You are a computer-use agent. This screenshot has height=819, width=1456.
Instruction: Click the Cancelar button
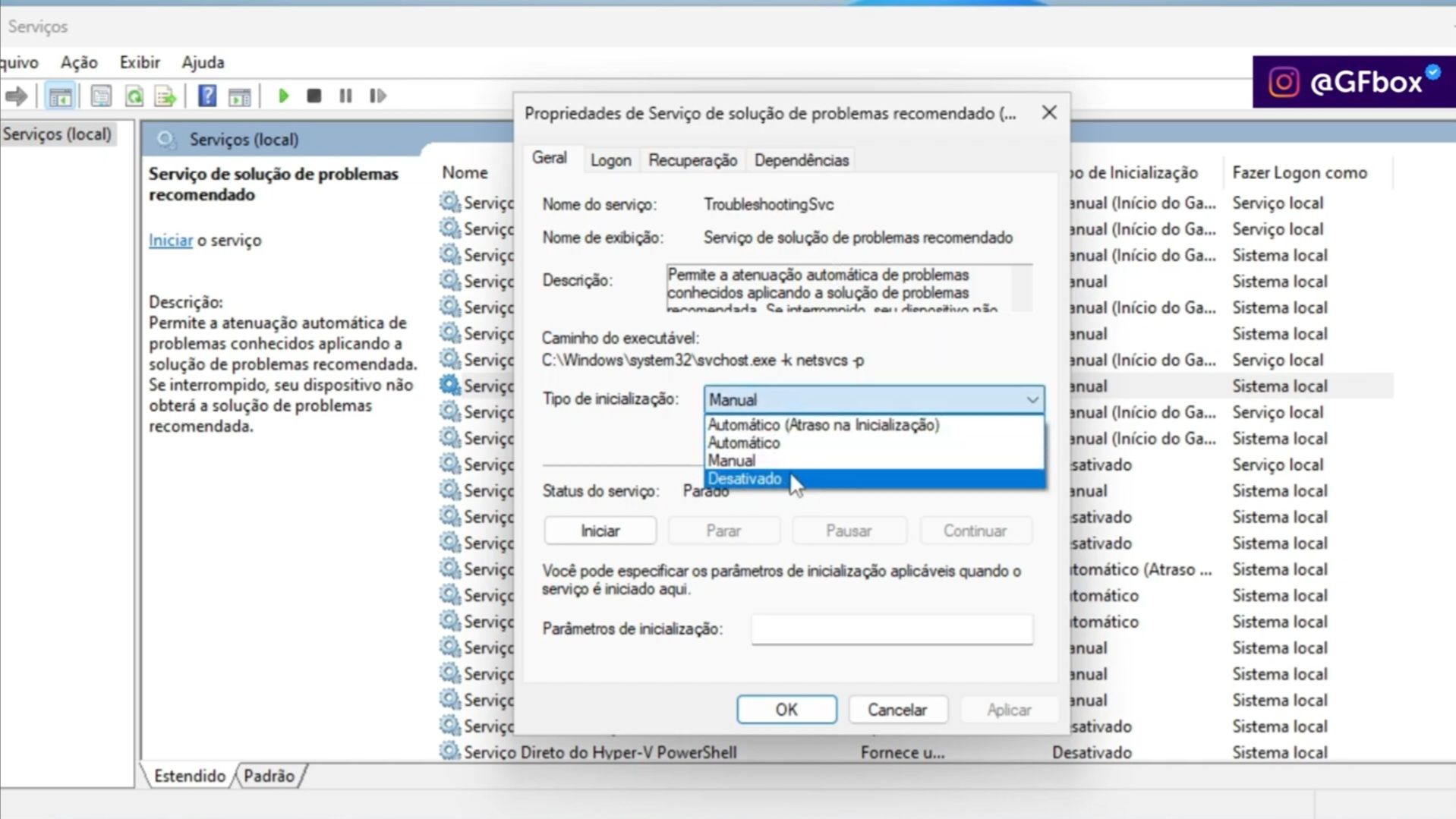897,709
